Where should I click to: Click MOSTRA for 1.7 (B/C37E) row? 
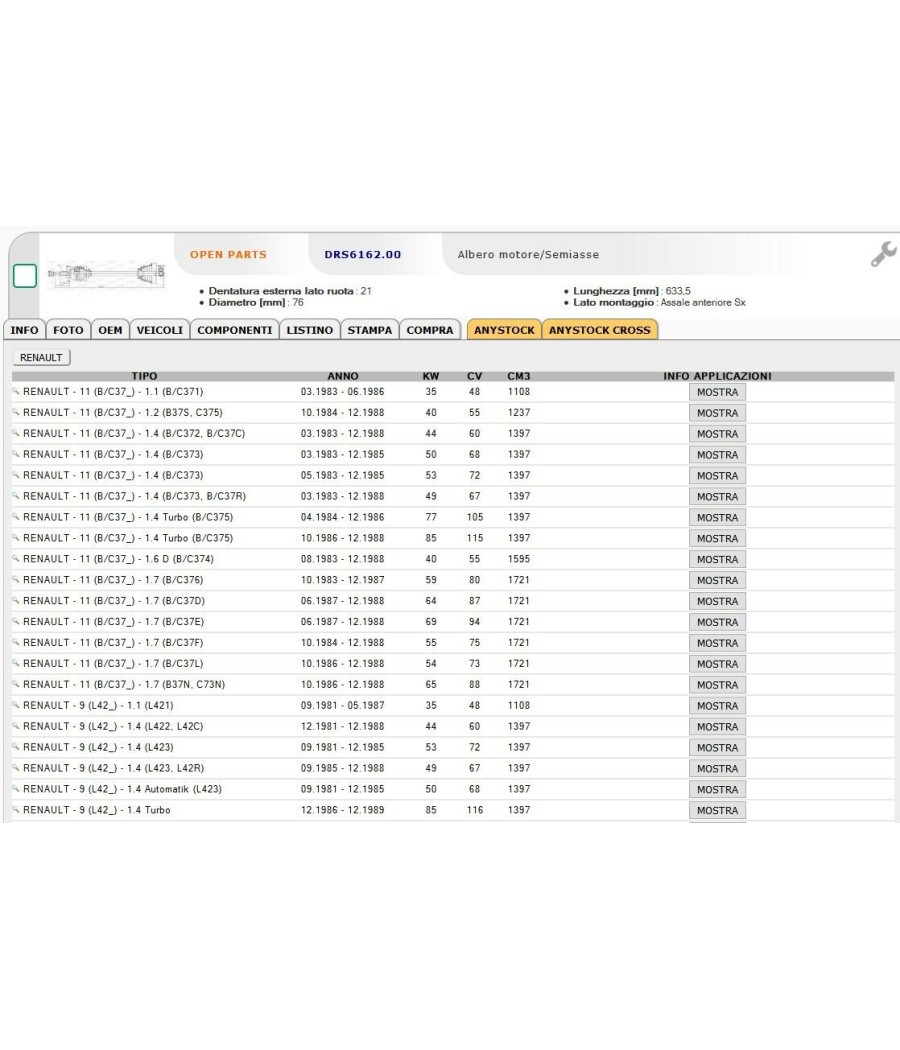[x=717, y=622]
